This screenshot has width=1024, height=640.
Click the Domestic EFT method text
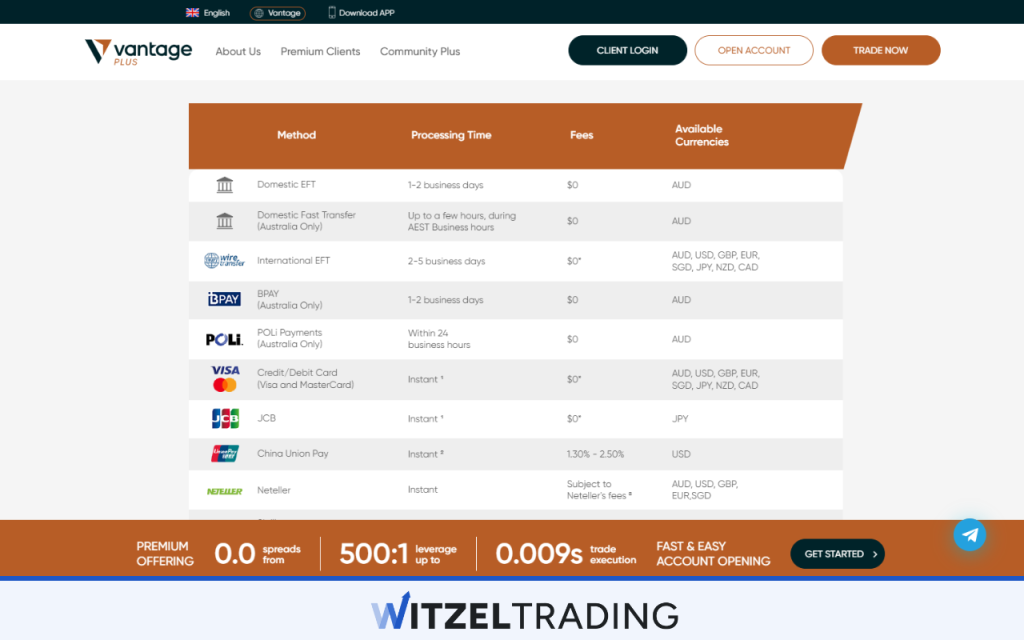(x=286, y=185)
